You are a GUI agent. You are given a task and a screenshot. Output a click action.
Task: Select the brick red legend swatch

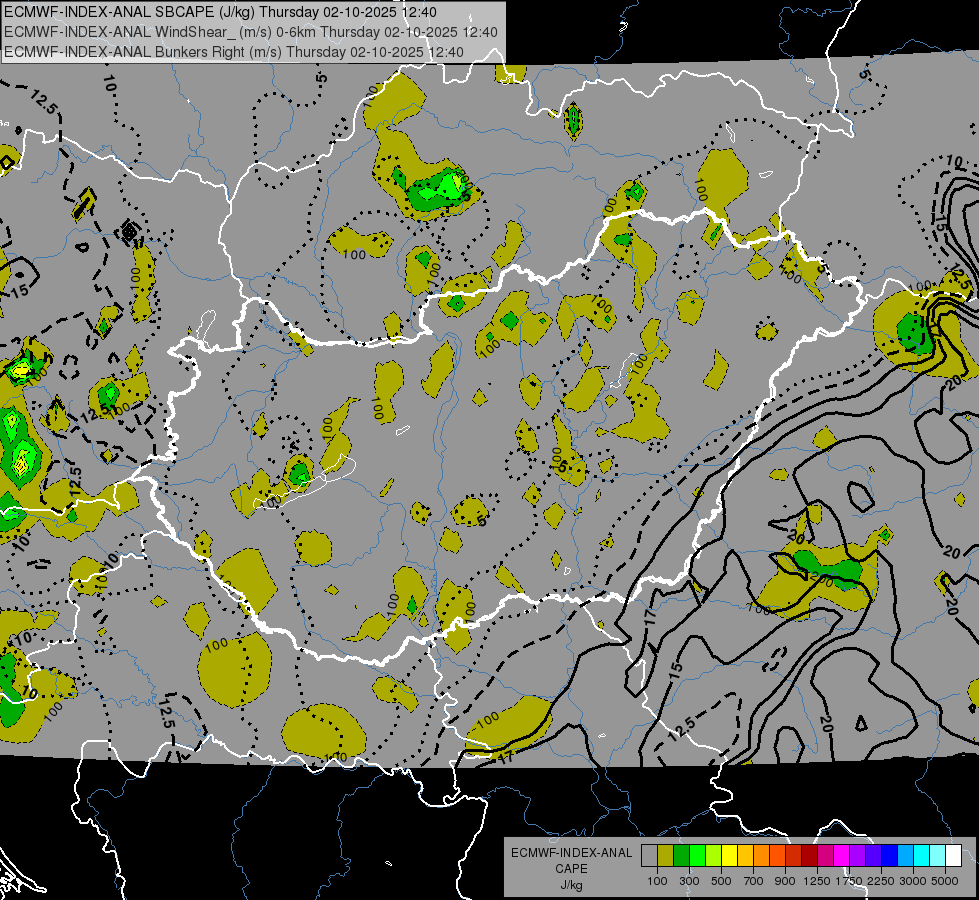click(x=794, y=855)
